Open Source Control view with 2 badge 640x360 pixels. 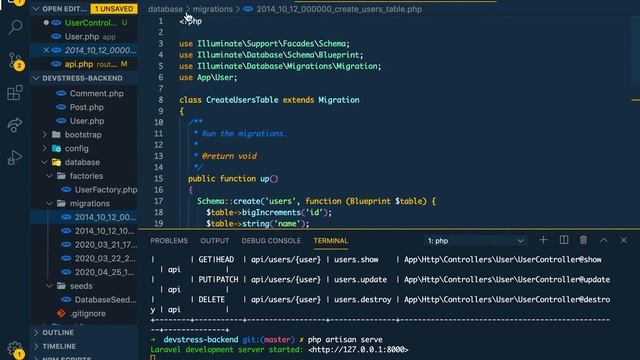[x=16, y=61]
